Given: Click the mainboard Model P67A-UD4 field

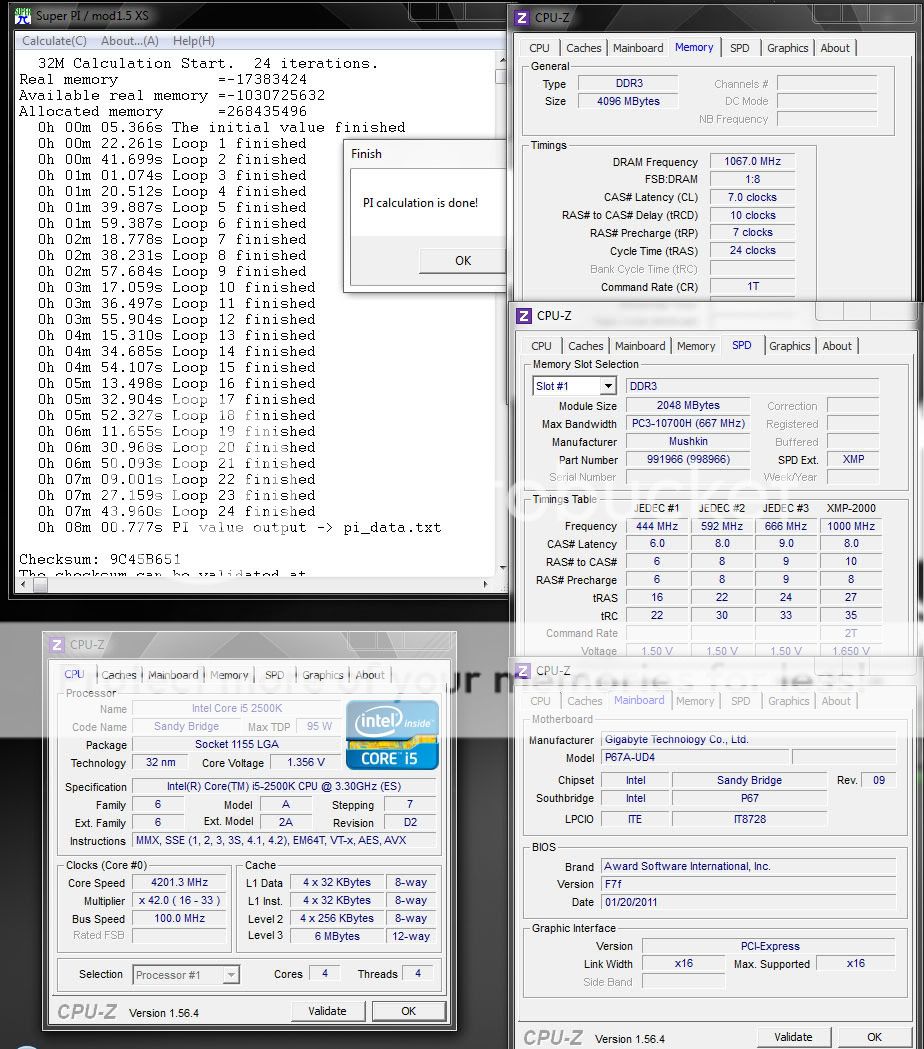Looking at the screenshot, I should click(695, 757).
